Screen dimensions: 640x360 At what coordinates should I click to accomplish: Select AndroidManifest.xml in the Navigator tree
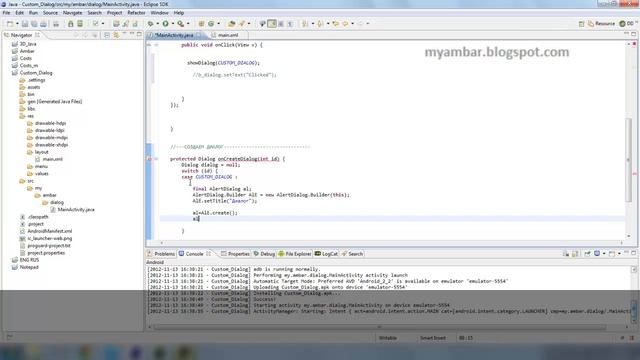tap(49, 231)
